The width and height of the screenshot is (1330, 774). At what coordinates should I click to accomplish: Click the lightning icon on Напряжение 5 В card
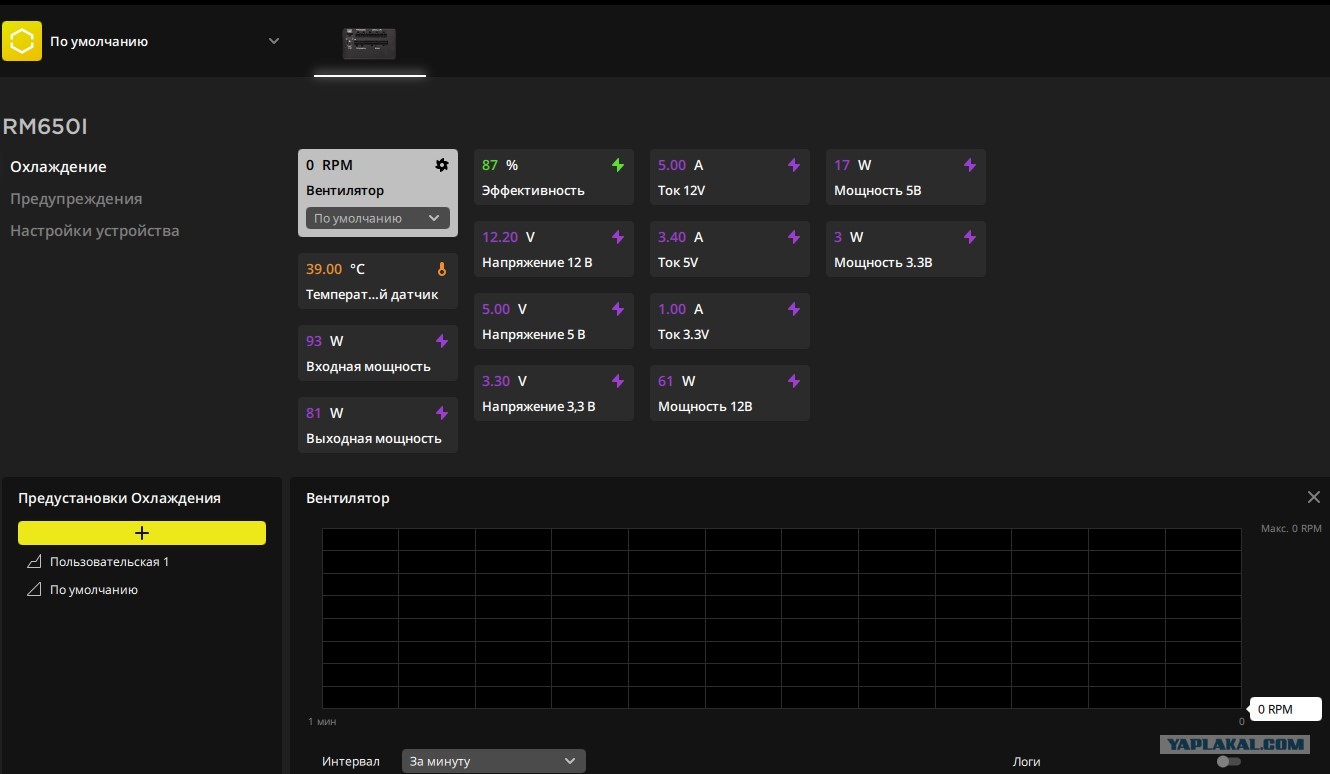click(618, 309)
